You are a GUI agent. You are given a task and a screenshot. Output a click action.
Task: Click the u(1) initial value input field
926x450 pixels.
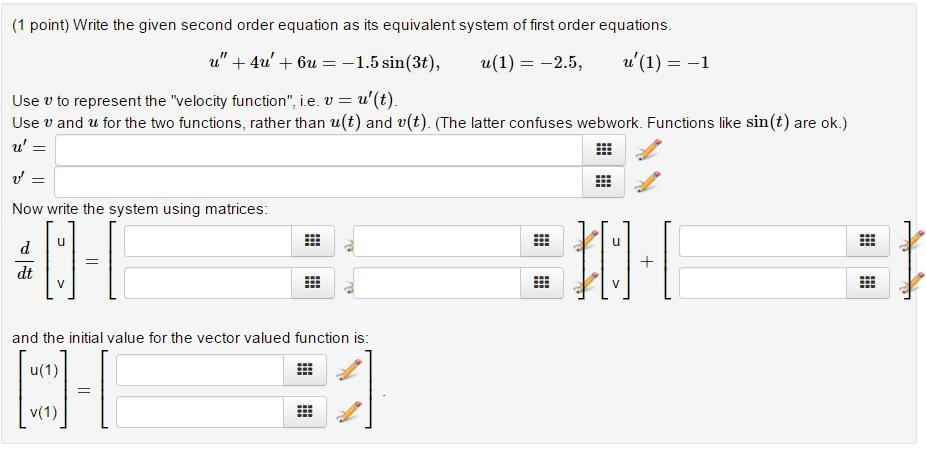tap(200, 370)
